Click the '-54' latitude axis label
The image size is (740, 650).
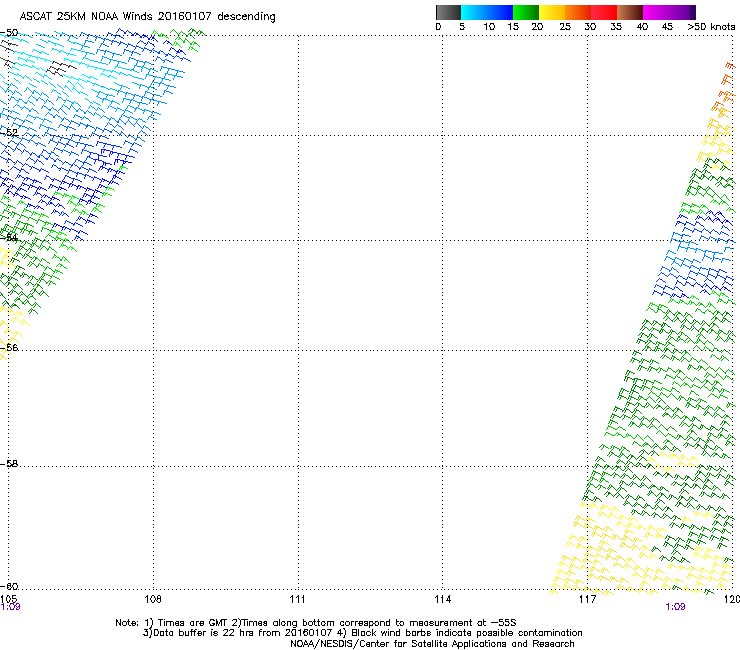9,237
